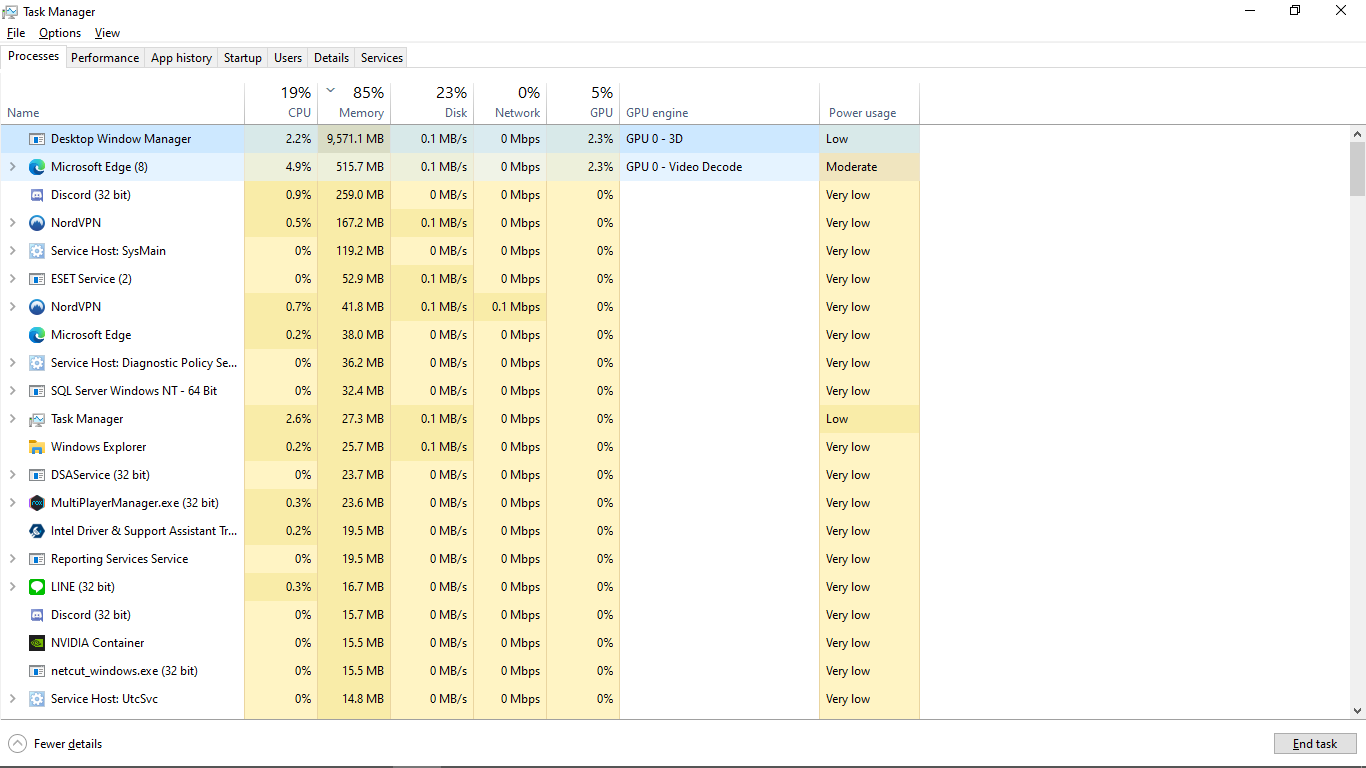Click the Discord icon at 15.7 MB
Viewport: 1366px width, 768px height.
[37, 615]
